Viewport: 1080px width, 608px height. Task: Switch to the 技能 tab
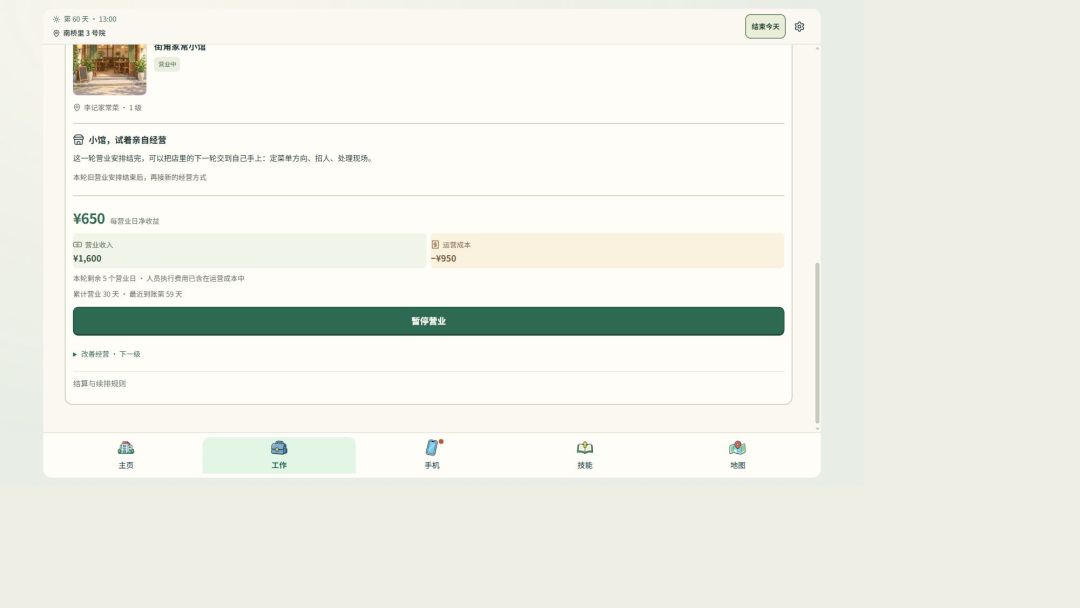(x=585, y=455)
